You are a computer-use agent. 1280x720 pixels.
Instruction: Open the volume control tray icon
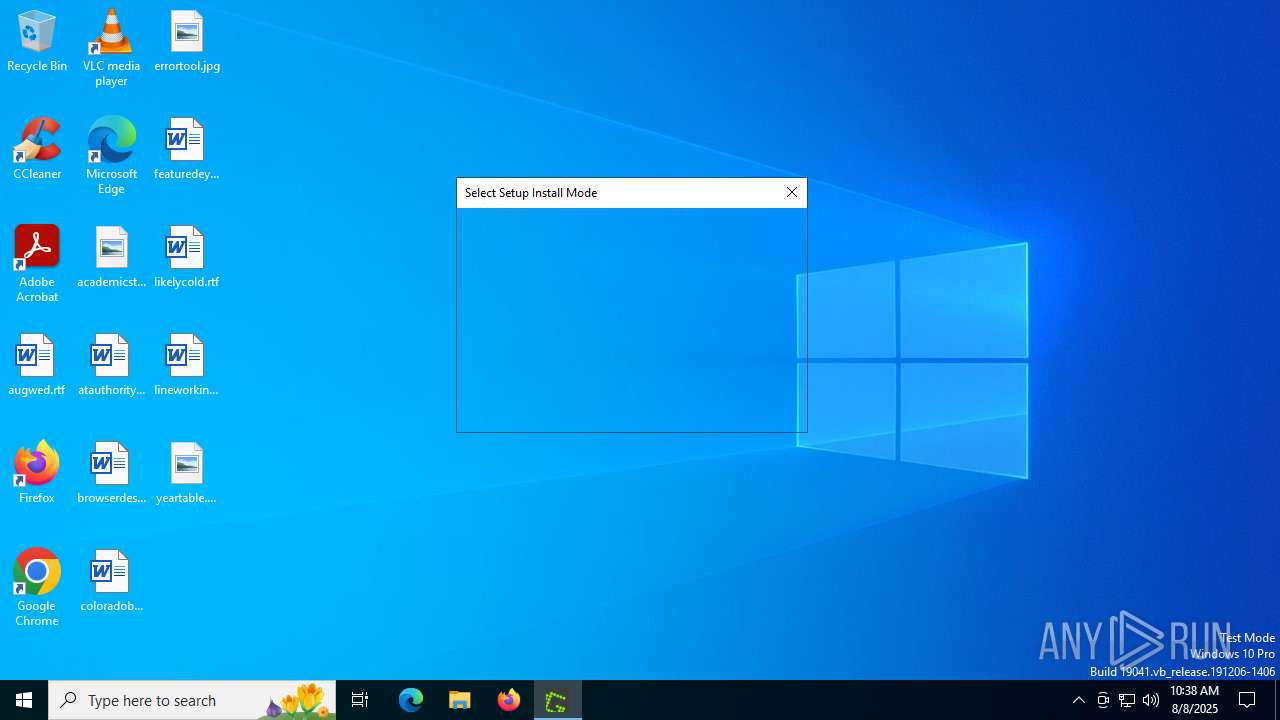(x=1151, y=700)
